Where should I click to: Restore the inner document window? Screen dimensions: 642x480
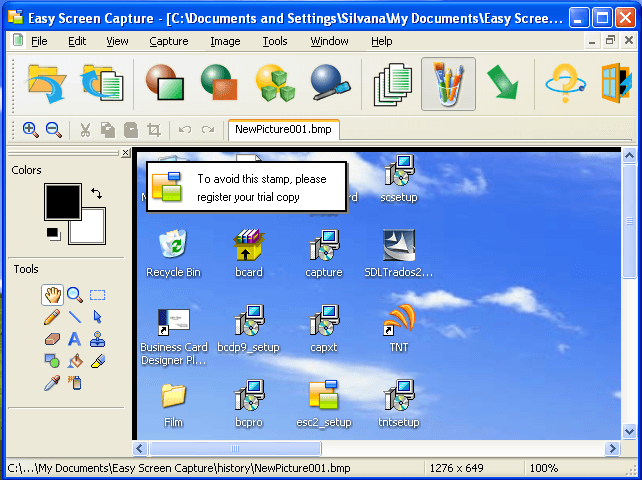coord(610,41)
